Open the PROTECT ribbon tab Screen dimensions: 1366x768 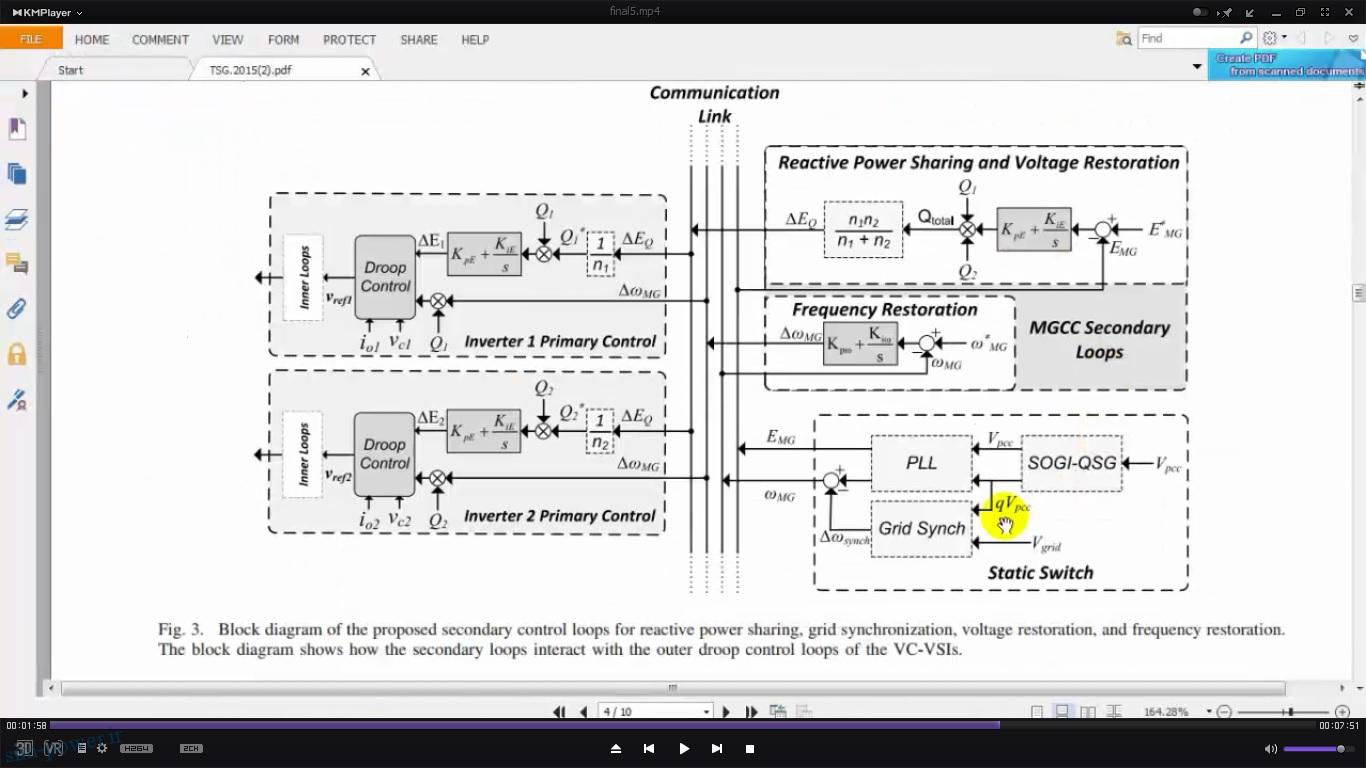click(x=349, y=40)
